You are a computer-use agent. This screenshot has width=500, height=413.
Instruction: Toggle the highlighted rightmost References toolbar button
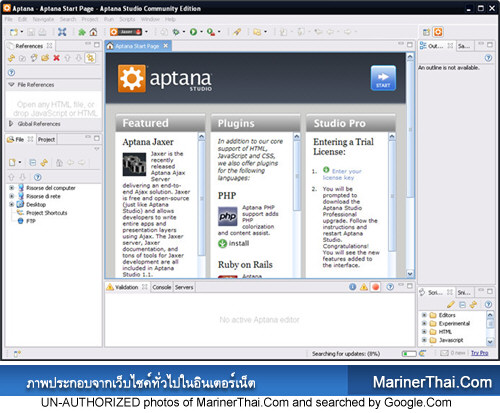[x=90, y=58]
